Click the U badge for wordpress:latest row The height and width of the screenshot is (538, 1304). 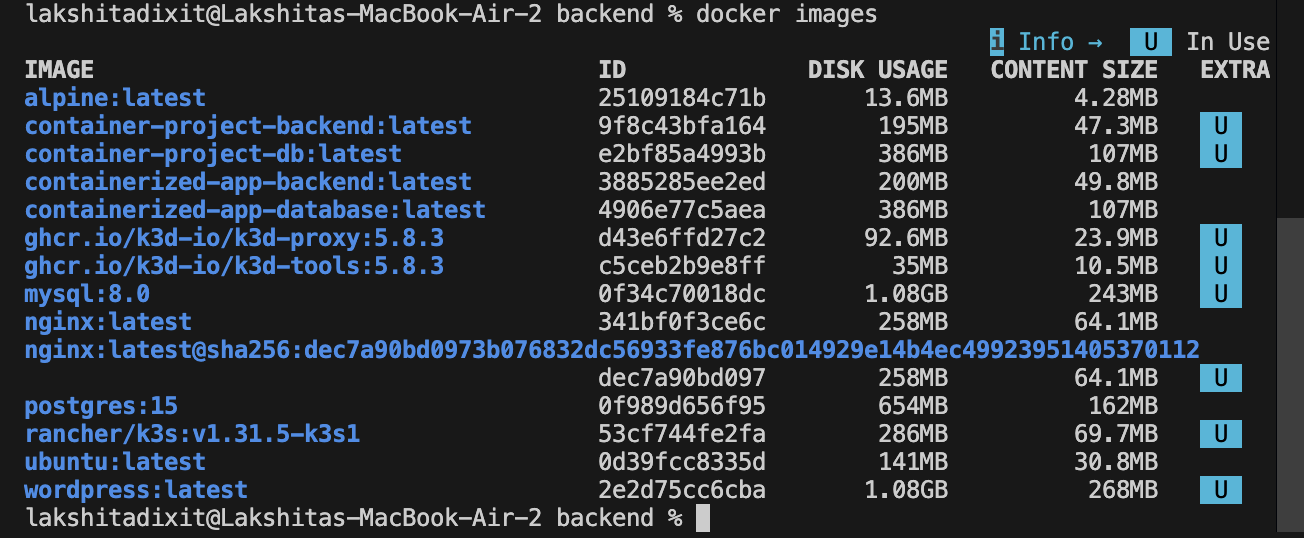1220,490
